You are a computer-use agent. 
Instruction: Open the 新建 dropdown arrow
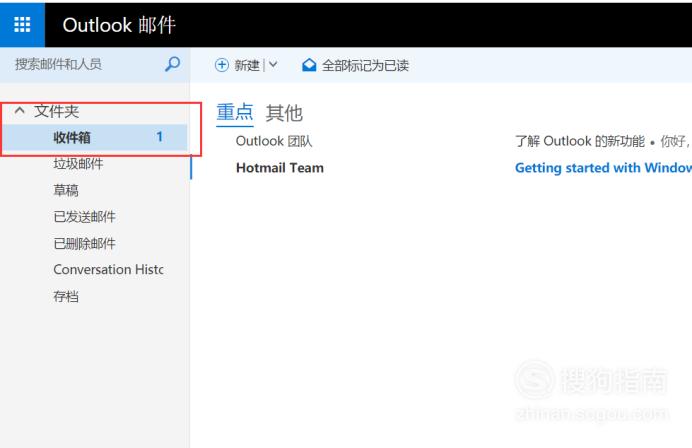(x=273, y=65)
